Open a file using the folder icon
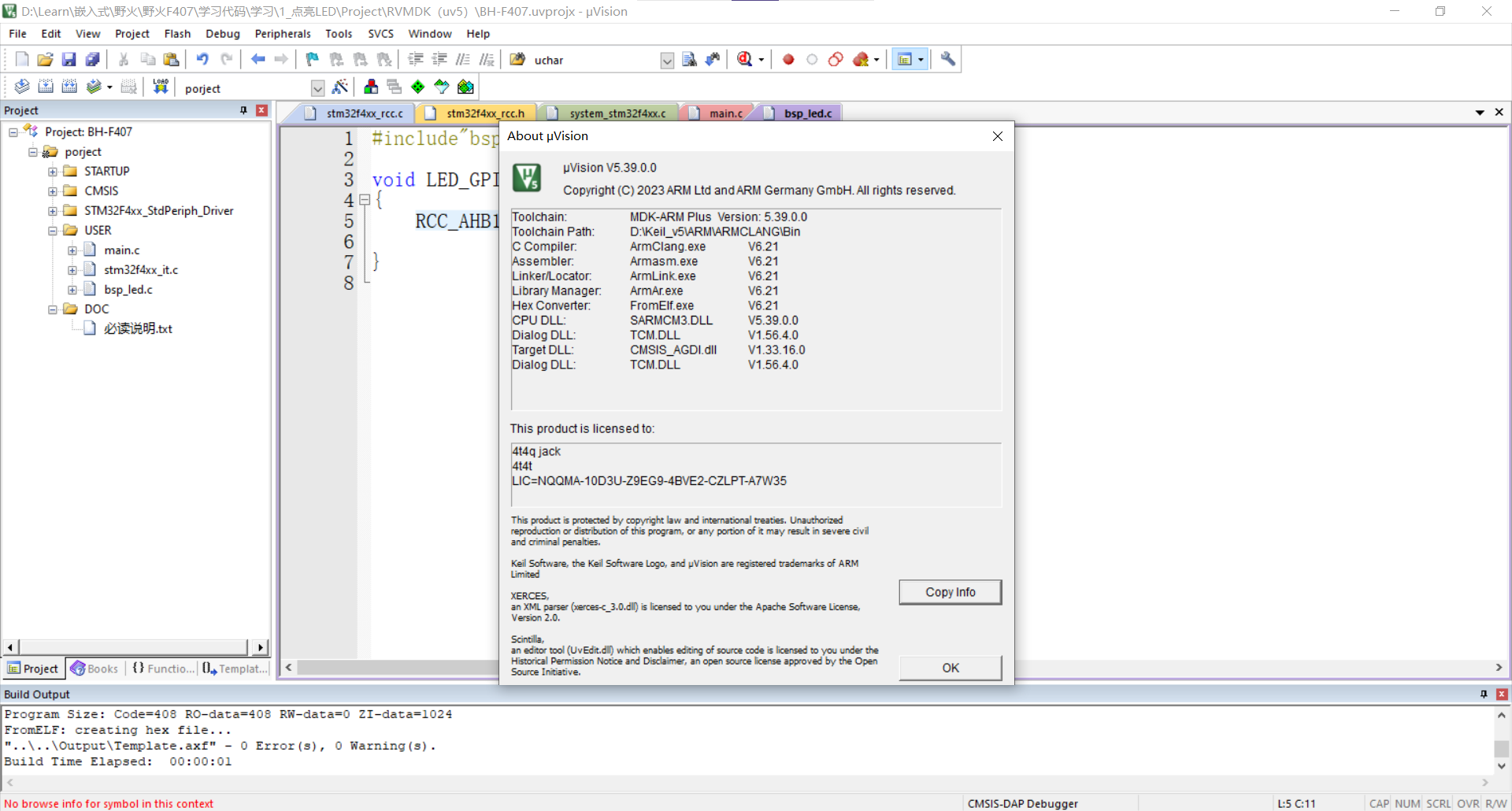The image size is (1512, 811). tap(46, 59)
